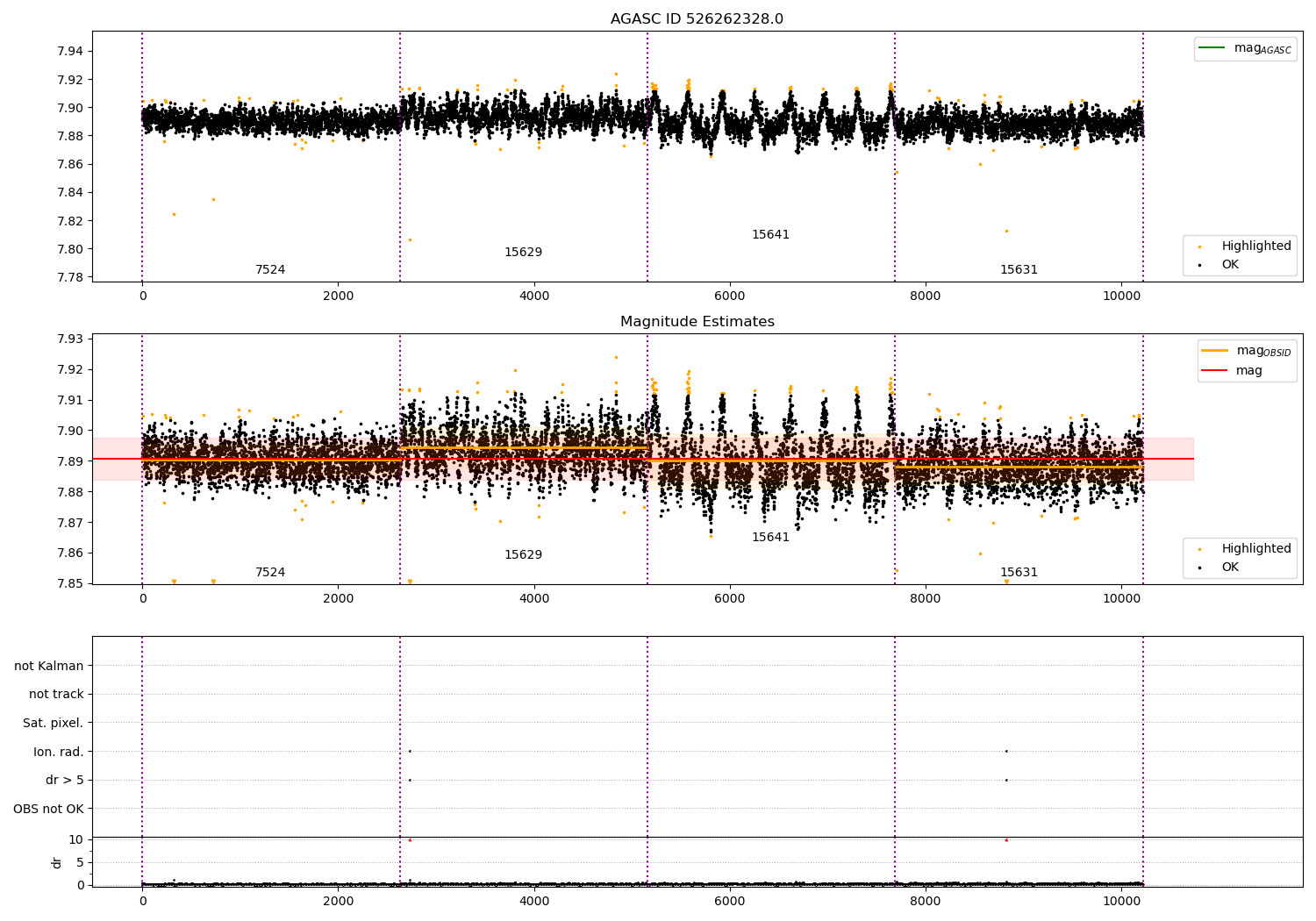Click the 7.94 y-axis tick label

tap(69, 51)
